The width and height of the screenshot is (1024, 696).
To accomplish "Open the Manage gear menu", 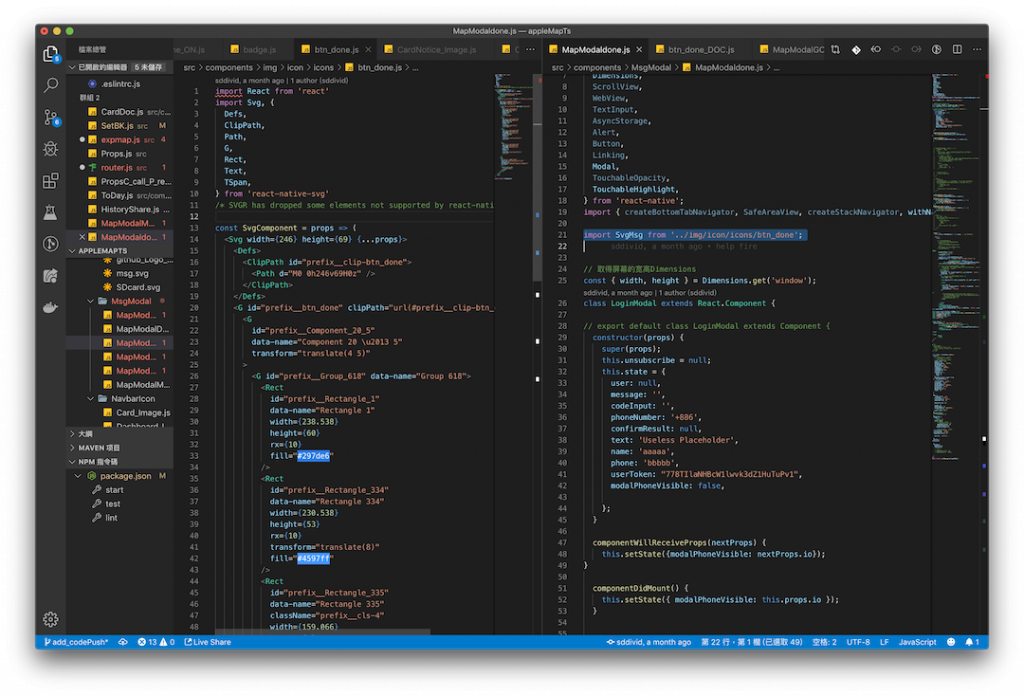I will [x=50, y=619].
